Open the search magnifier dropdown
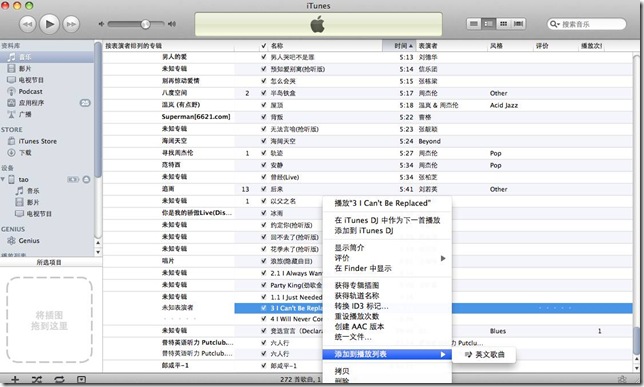This screenshot has width=644, height=387. [554, 24]
